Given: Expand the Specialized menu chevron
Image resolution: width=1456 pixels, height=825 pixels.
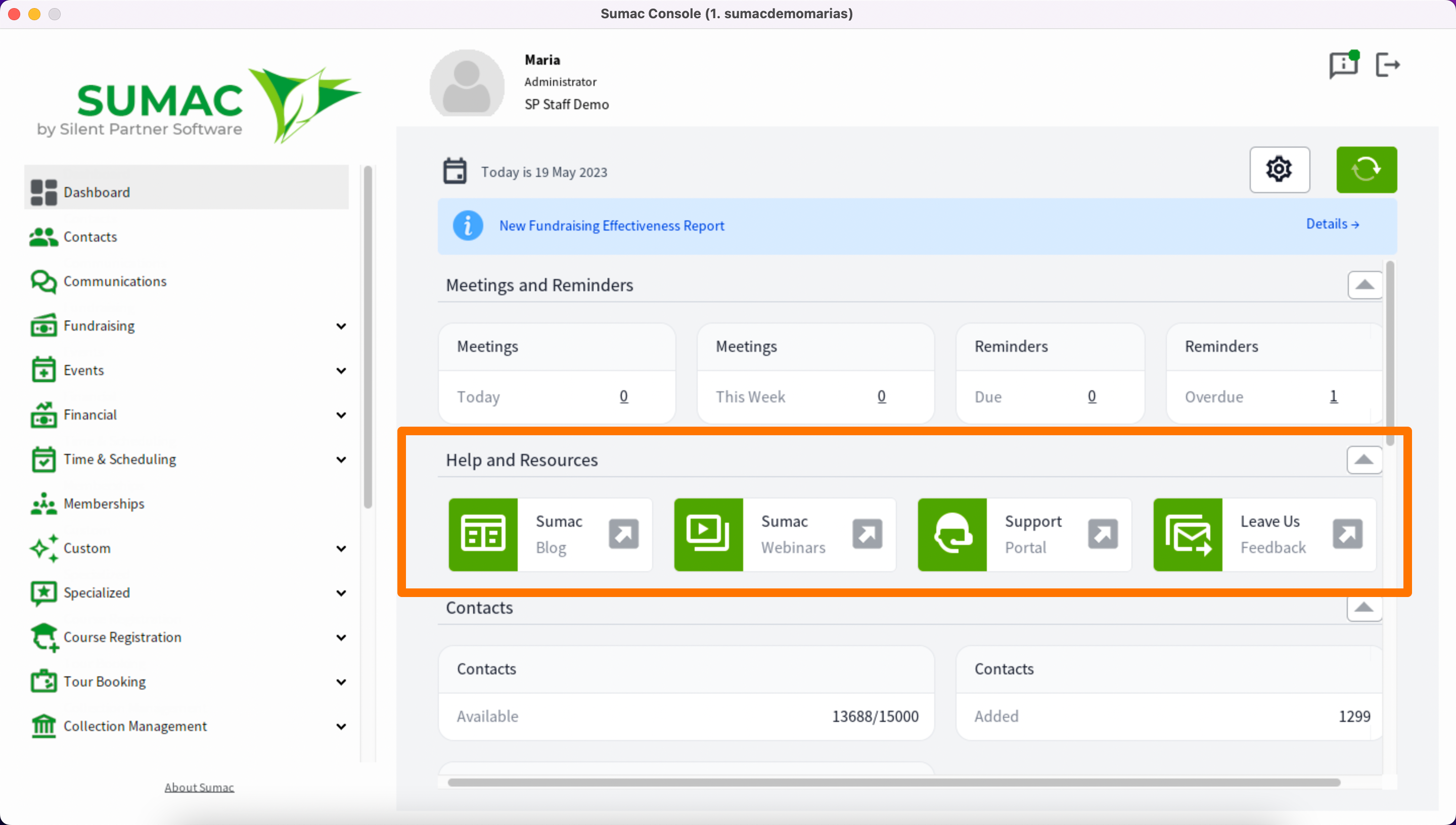Looking at the screenshot, I should click(x=341, y=592).
